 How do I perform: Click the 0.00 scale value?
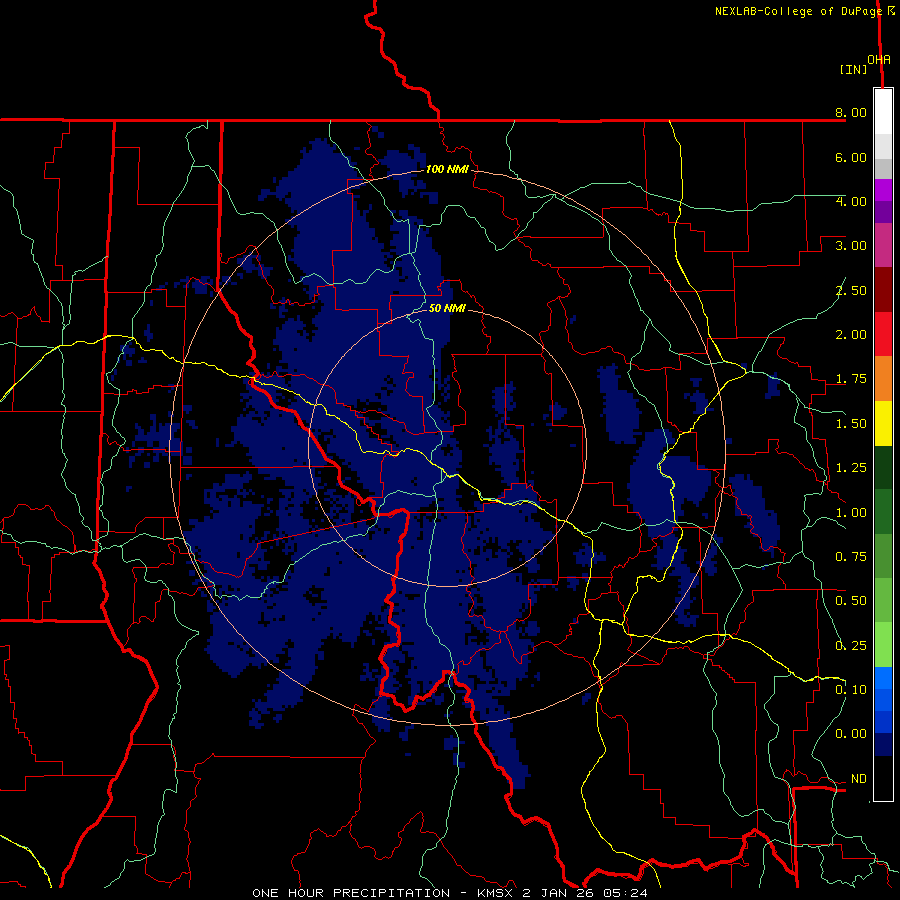click(851, 734)
